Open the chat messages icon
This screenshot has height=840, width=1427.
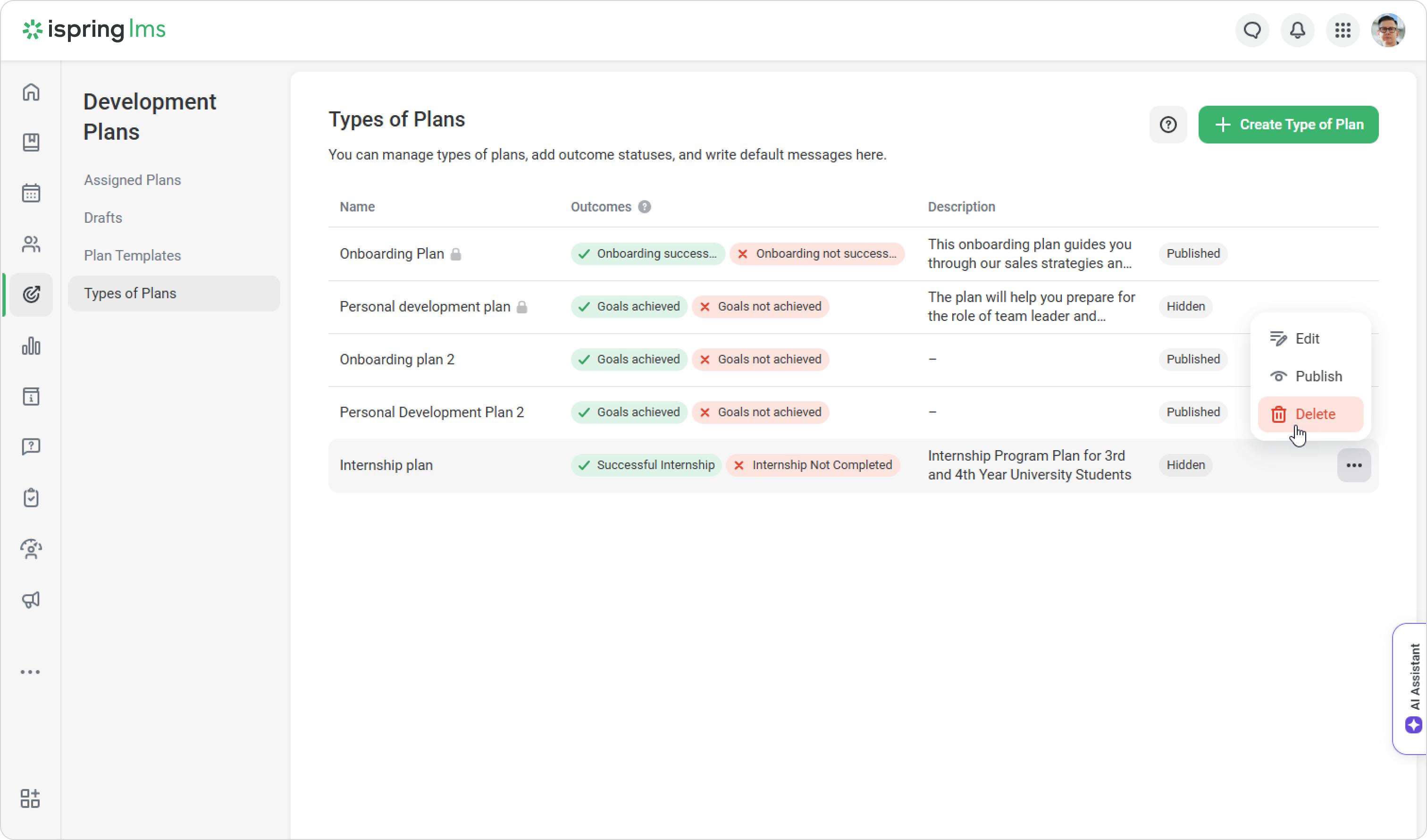[1252, 30]
